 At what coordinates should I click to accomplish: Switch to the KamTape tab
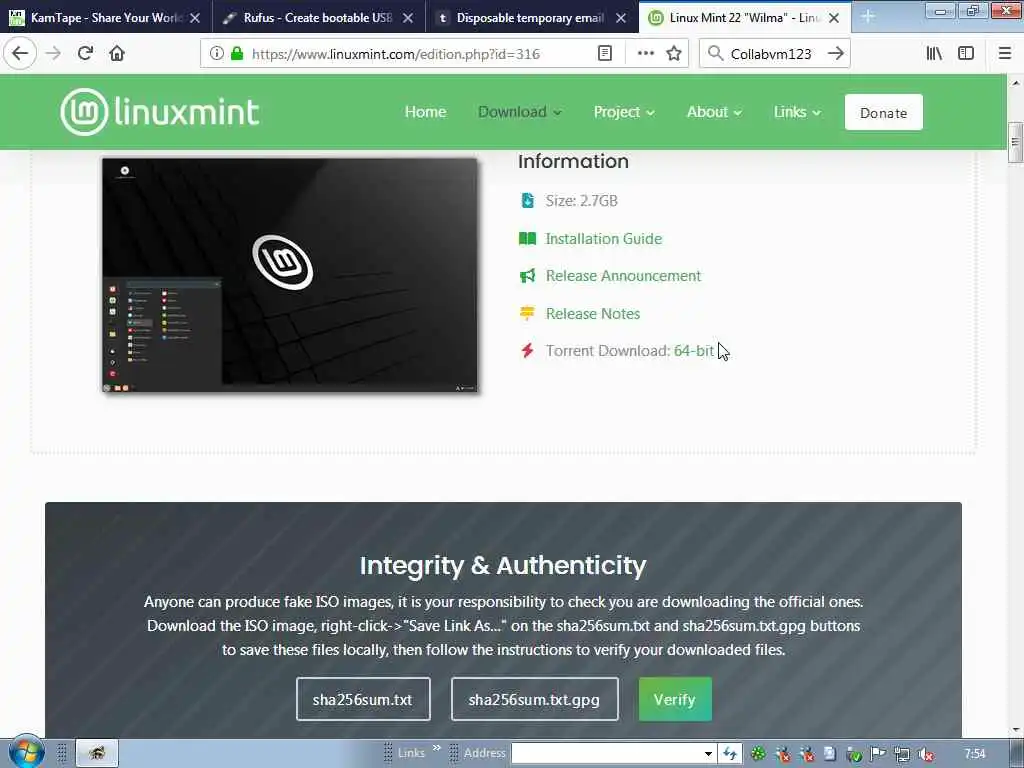(106, 18)
